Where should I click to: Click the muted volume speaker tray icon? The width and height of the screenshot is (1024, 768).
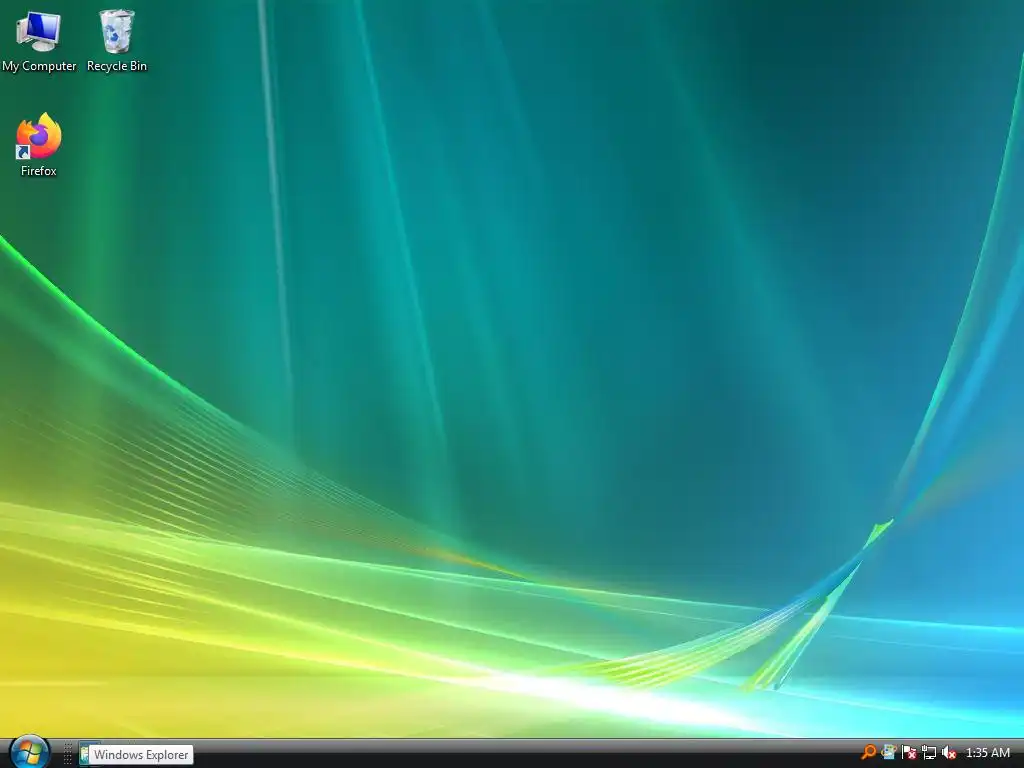click(949, 752)
